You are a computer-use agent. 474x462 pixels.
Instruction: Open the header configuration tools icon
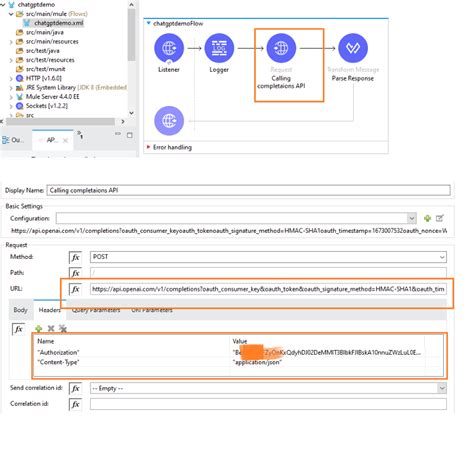coord(63,329)
